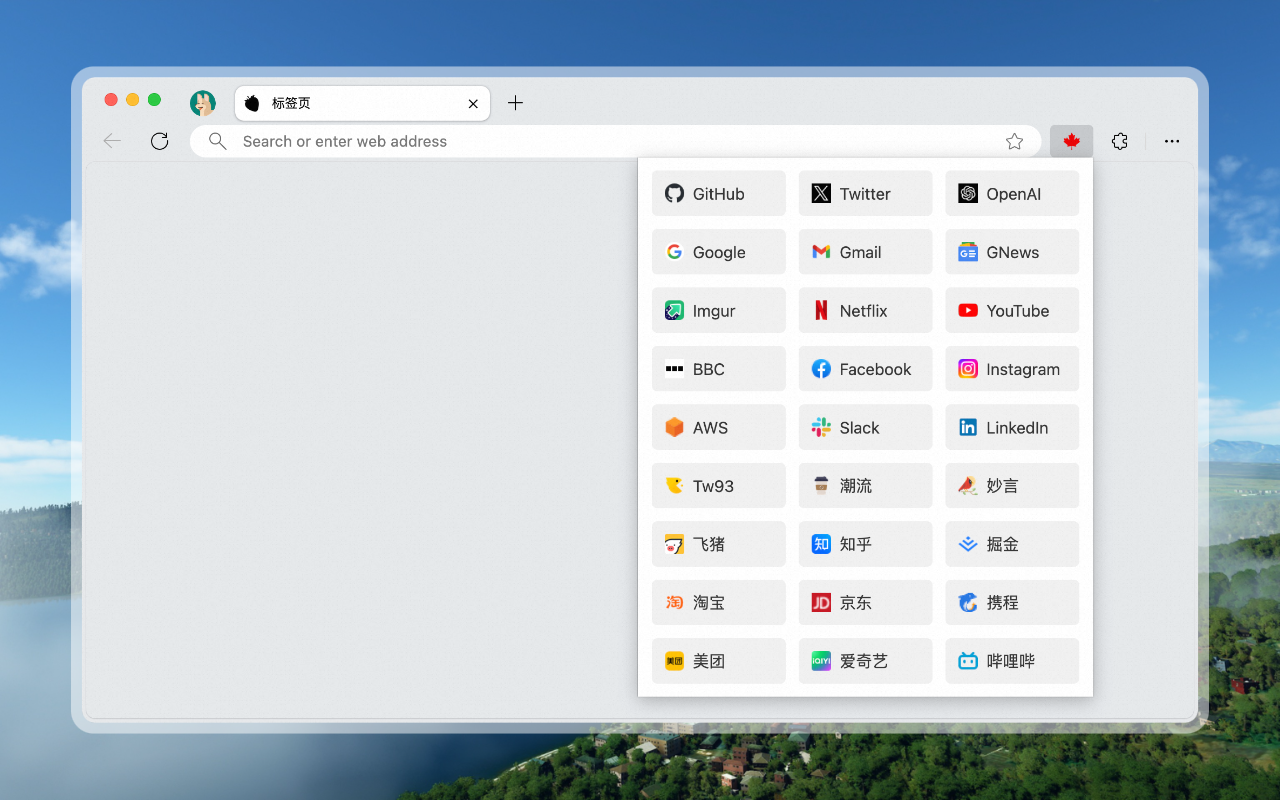Open the GitHub shortcut

(718, 193)
